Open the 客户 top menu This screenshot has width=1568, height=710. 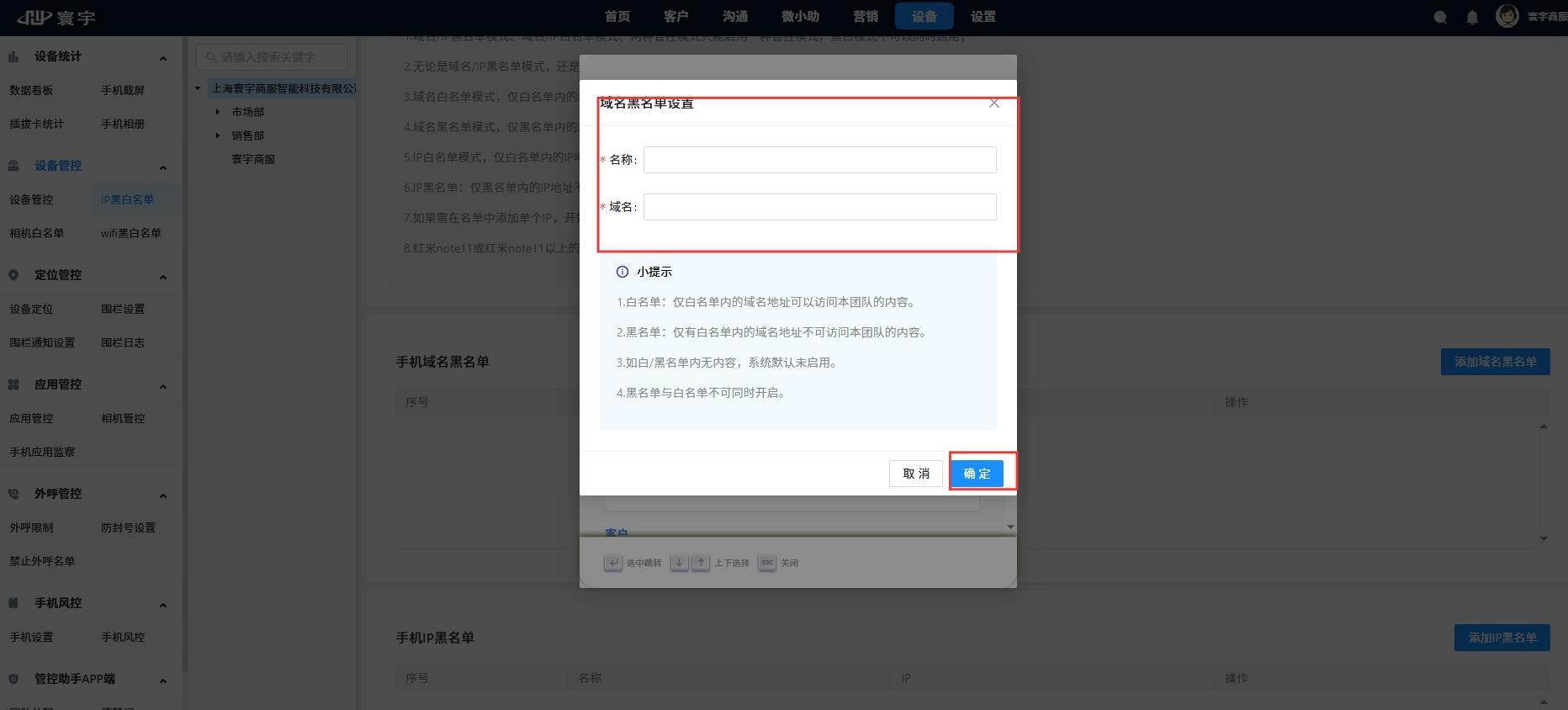tap(675, 17)
